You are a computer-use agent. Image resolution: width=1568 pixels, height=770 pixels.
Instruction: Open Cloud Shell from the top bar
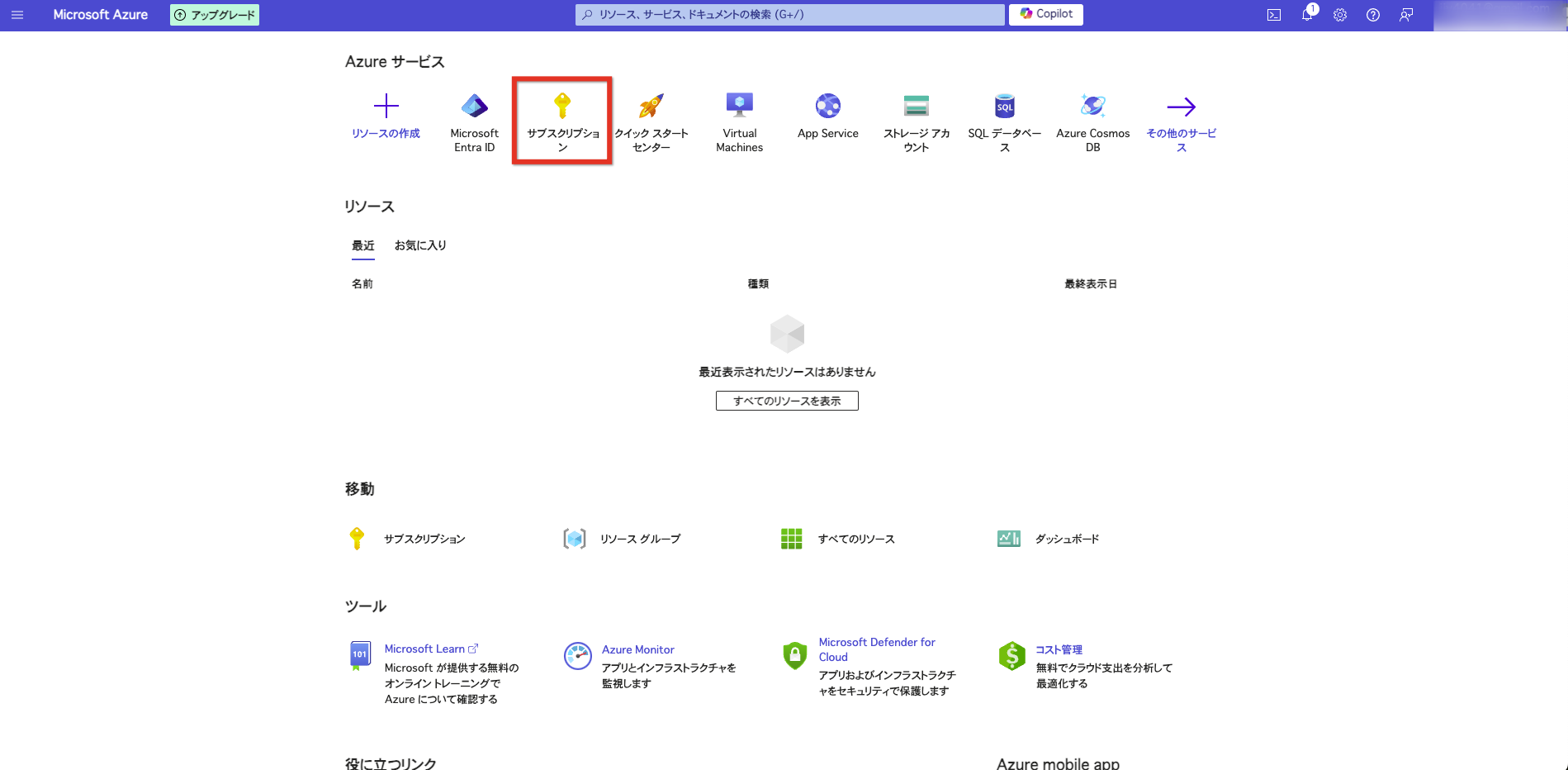(1274, 15)
